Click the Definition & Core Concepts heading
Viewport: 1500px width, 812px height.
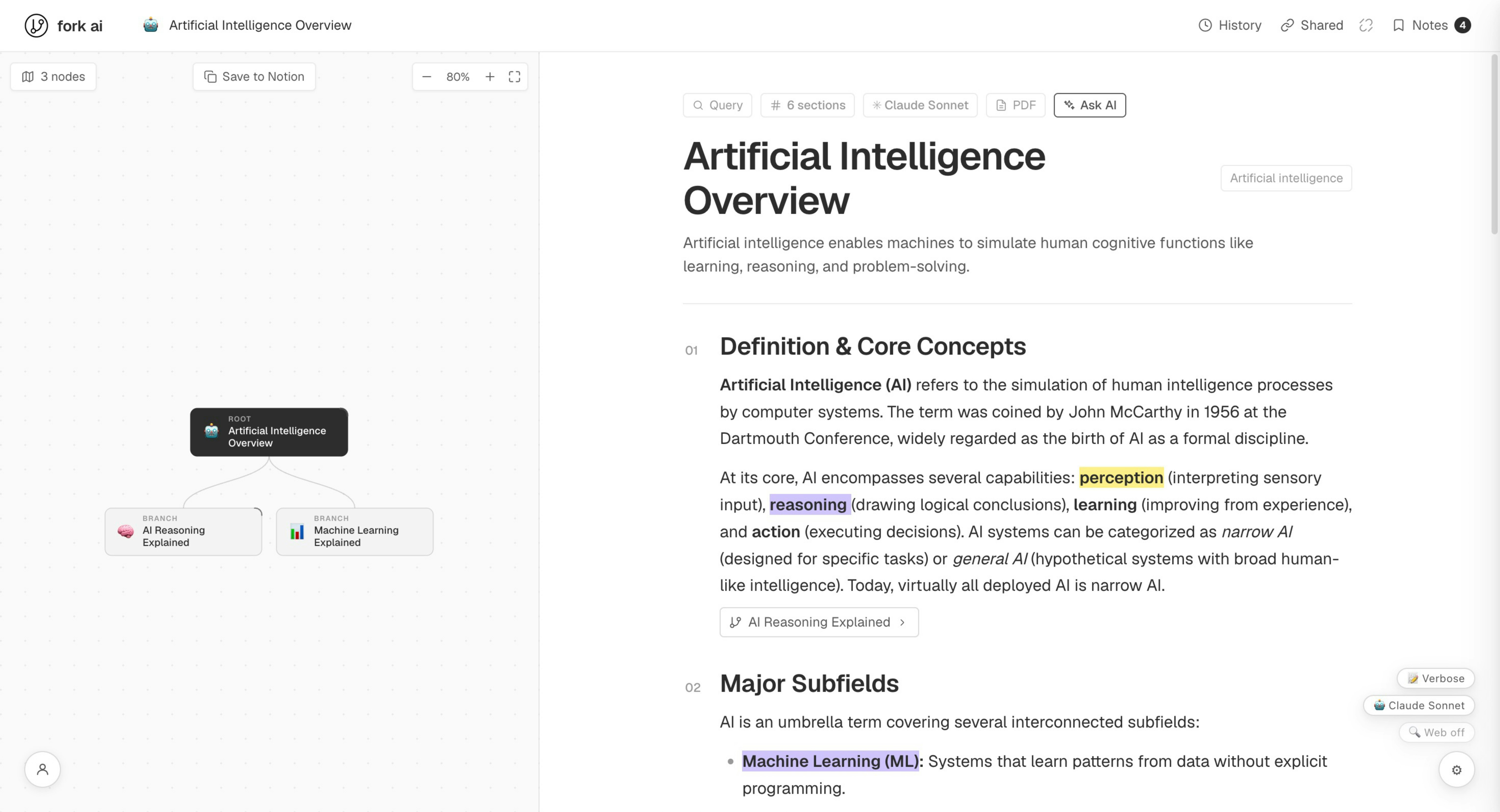(x=873, y=346)
